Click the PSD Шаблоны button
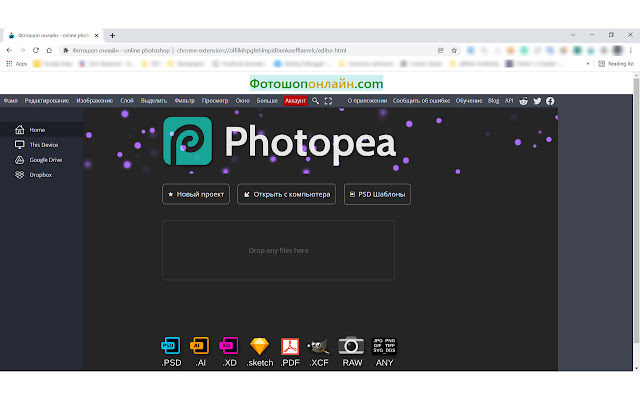Image resolution: width=640 pixels, height=400 pixels. pyautogui.click(x=377, y=194)
